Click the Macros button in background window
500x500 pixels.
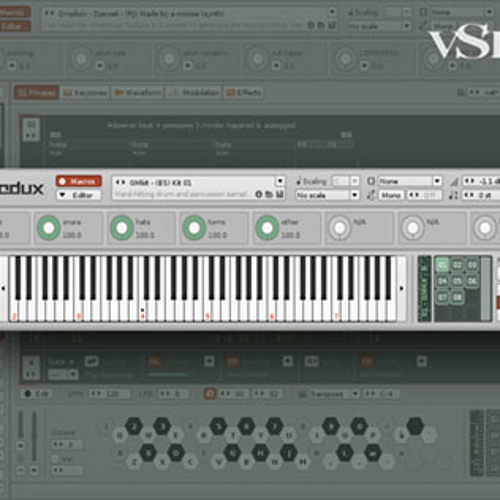[14, 13]
